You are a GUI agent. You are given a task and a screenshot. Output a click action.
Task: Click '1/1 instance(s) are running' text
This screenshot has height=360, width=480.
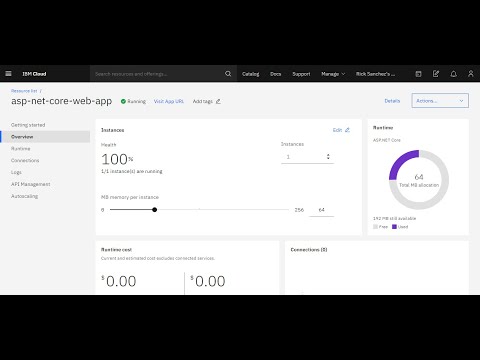point(132,171)
